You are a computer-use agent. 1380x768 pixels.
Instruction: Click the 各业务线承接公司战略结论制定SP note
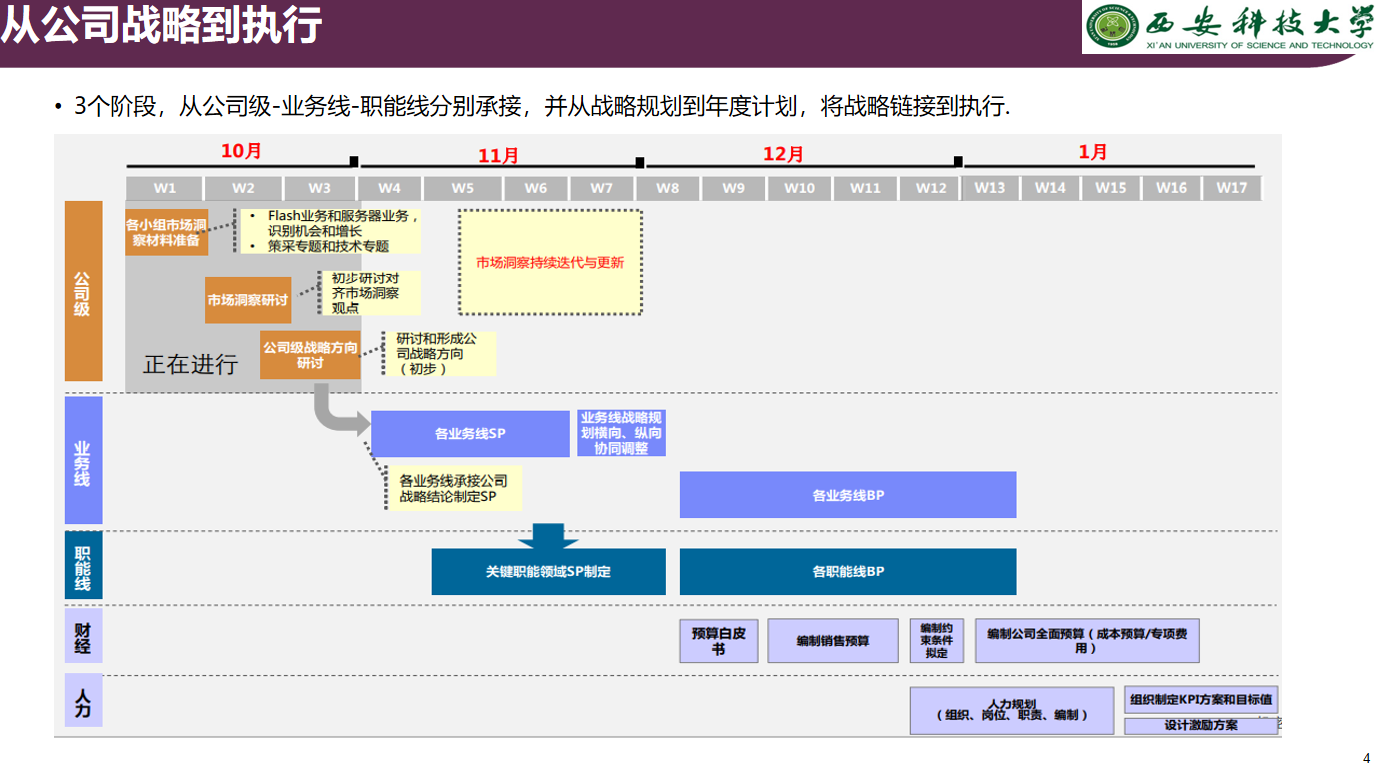click(455, 488)
